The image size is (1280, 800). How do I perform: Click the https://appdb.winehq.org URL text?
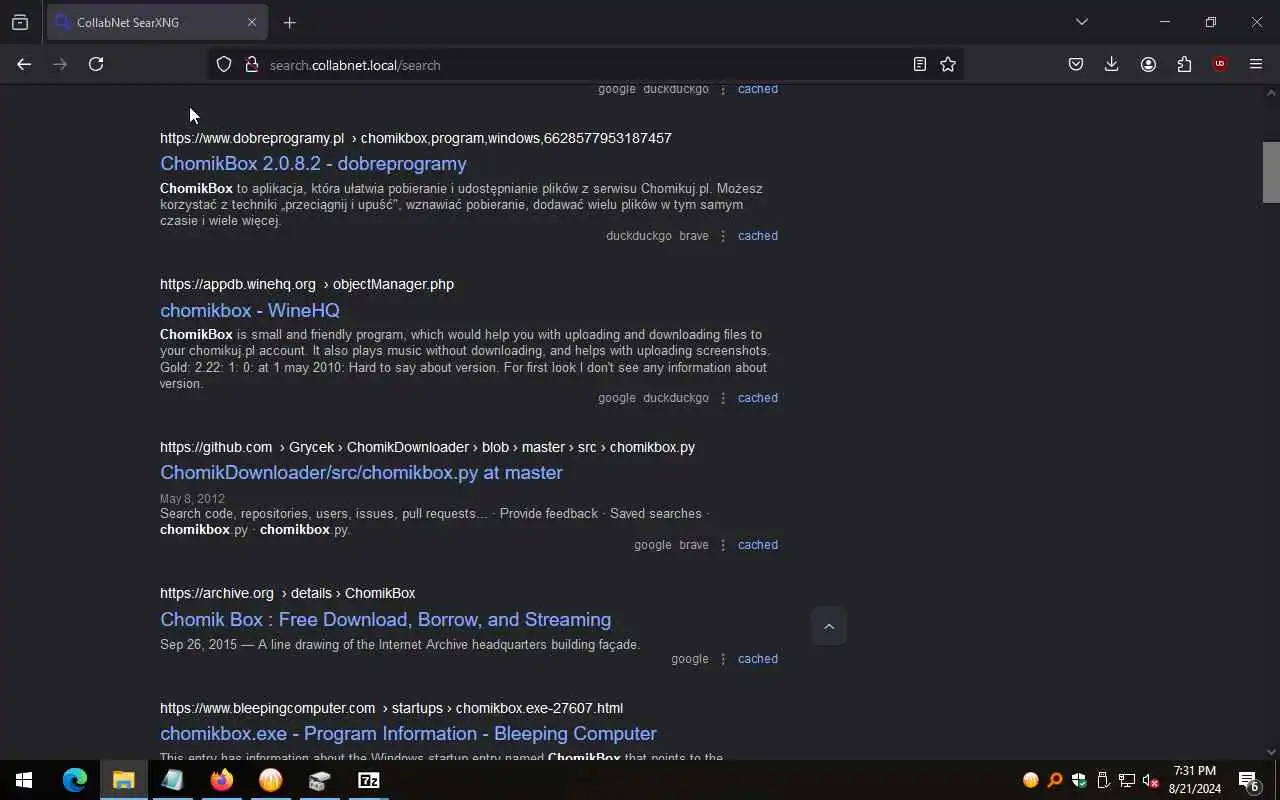238,284
